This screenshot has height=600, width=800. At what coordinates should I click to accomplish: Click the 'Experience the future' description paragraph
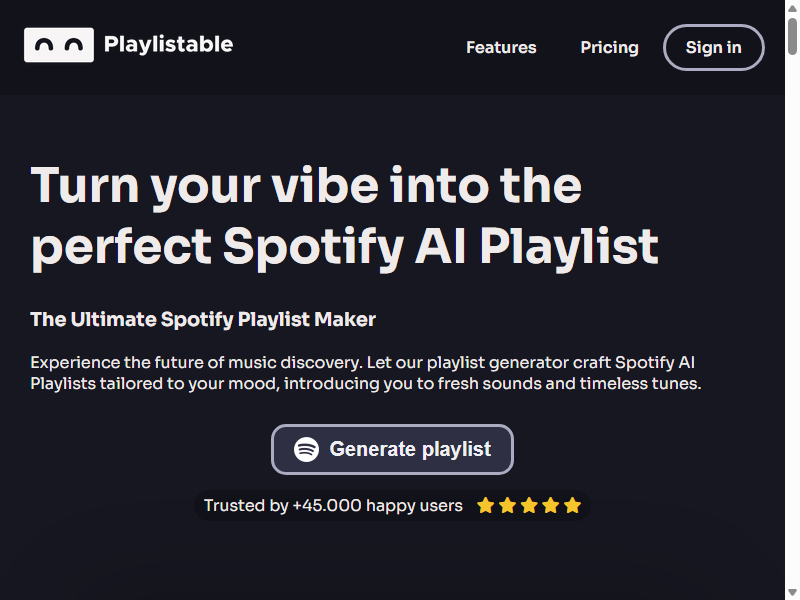(366, 373)
